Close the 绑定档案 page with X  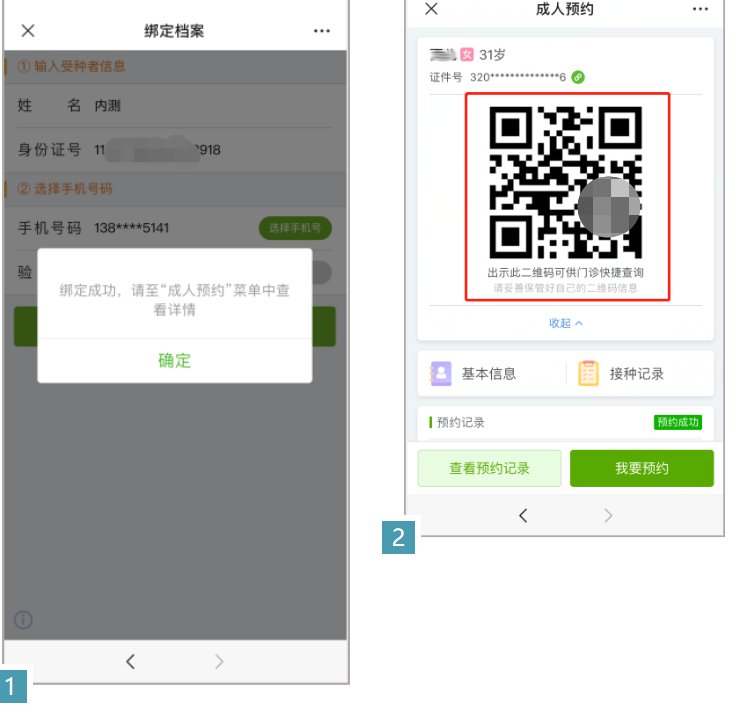click(28, 31)
